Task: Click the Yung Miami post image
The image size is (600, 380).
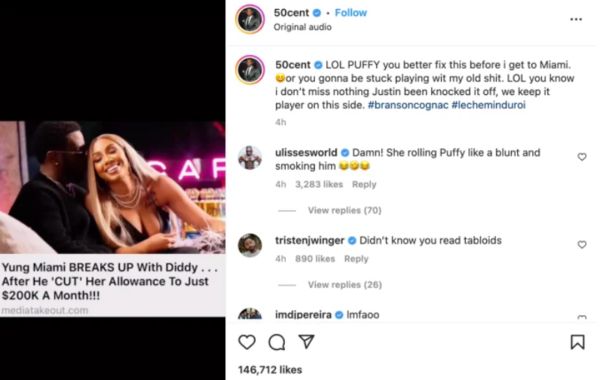Action: tap(112, 219)
